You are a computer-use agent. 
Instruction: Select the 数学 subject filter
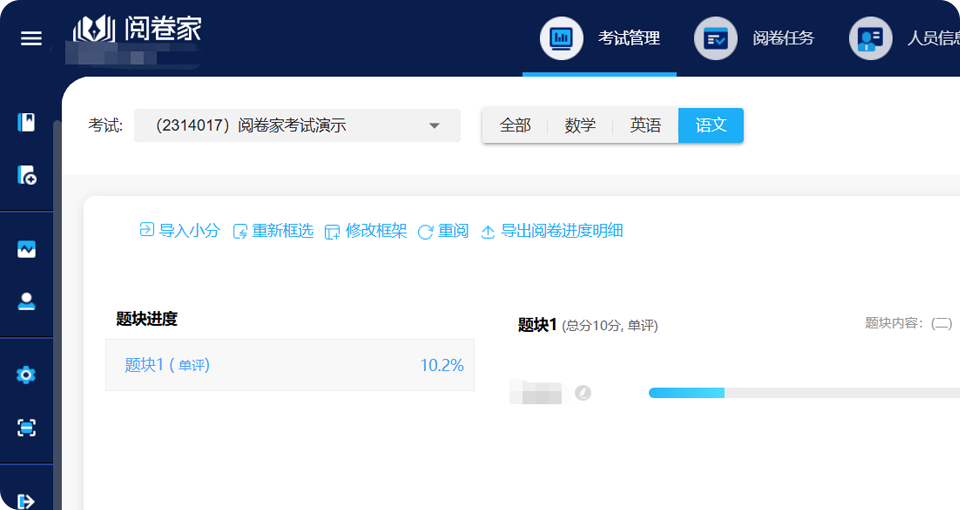(580, 126)
